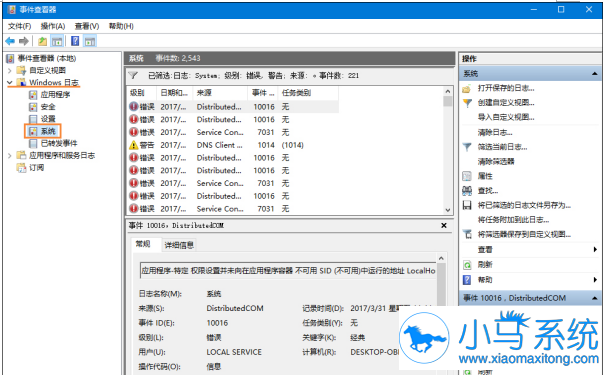Select the Windows 日志 tree node

pos(54,82)
